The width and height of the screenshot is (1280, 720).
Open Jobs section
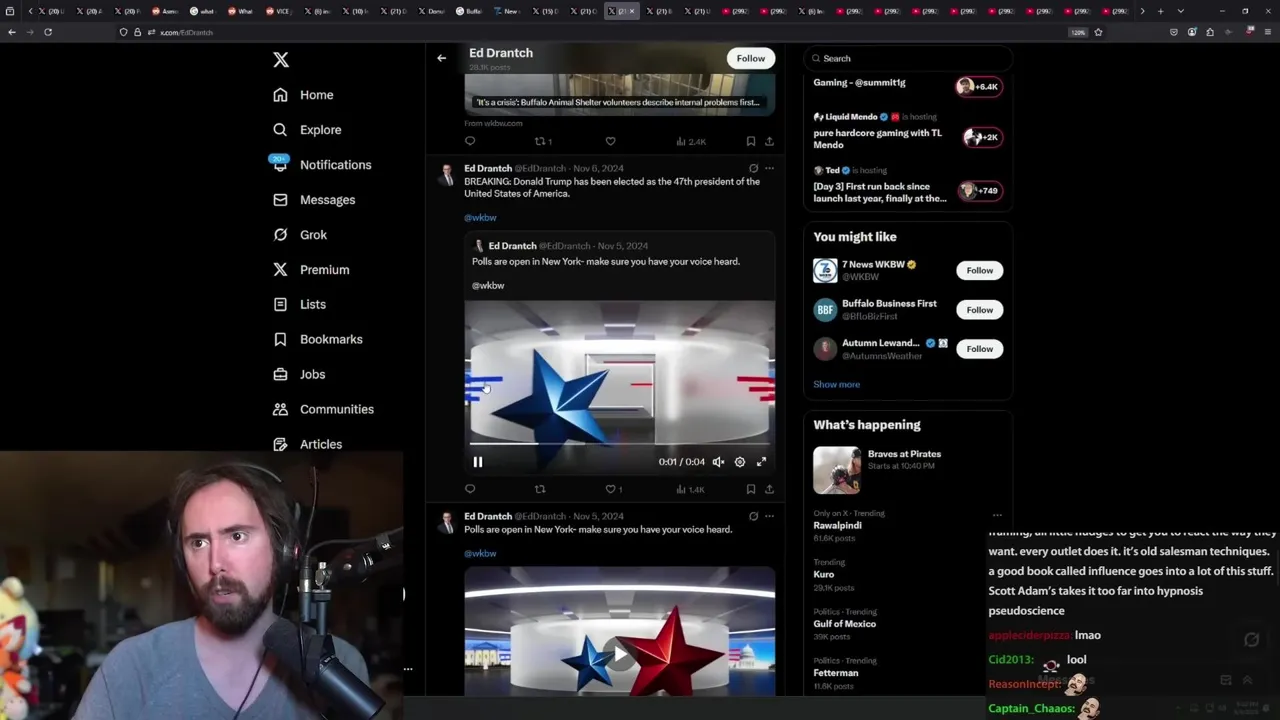tap(299, 374)
